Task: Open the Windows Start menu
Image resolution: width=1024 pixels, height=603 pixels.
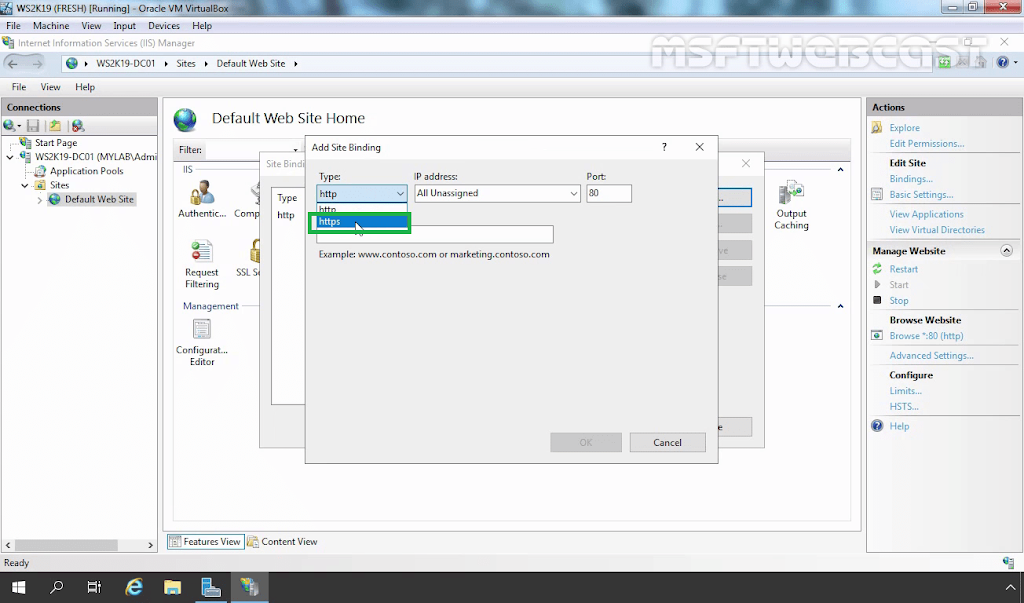Action: pyautogui.click(x=18, y=587)
